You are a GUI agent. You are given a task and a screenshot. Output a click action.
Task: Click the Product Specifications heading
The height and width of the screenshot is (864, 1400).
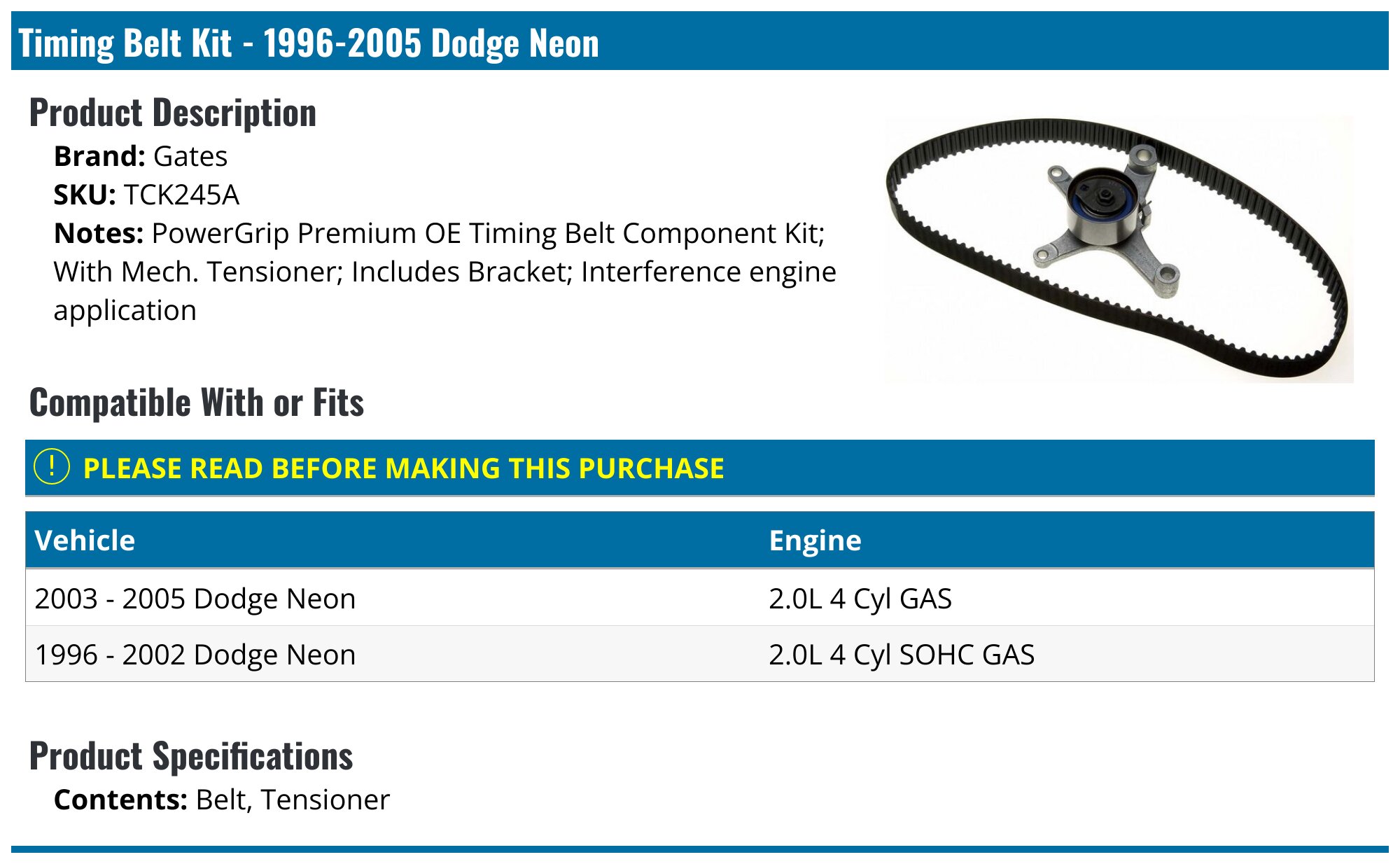[191, 756]
